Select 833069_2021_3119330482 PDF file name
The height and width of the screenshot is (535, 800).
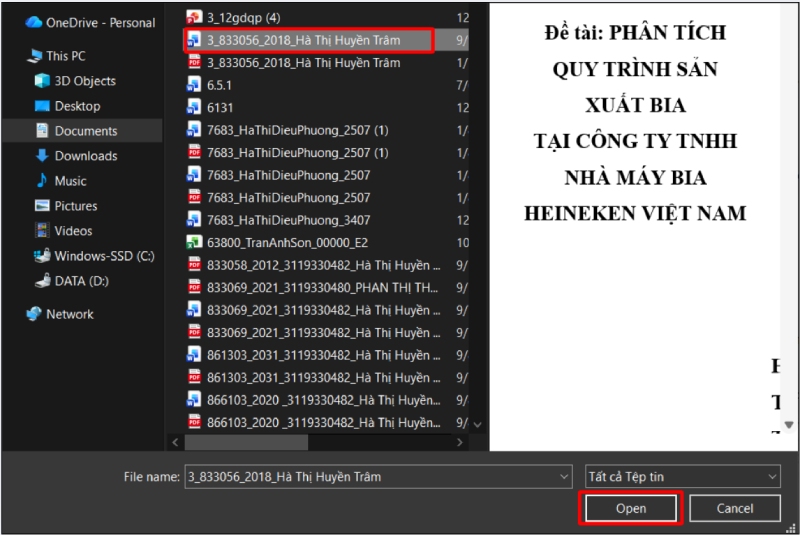tap(323, 333)
